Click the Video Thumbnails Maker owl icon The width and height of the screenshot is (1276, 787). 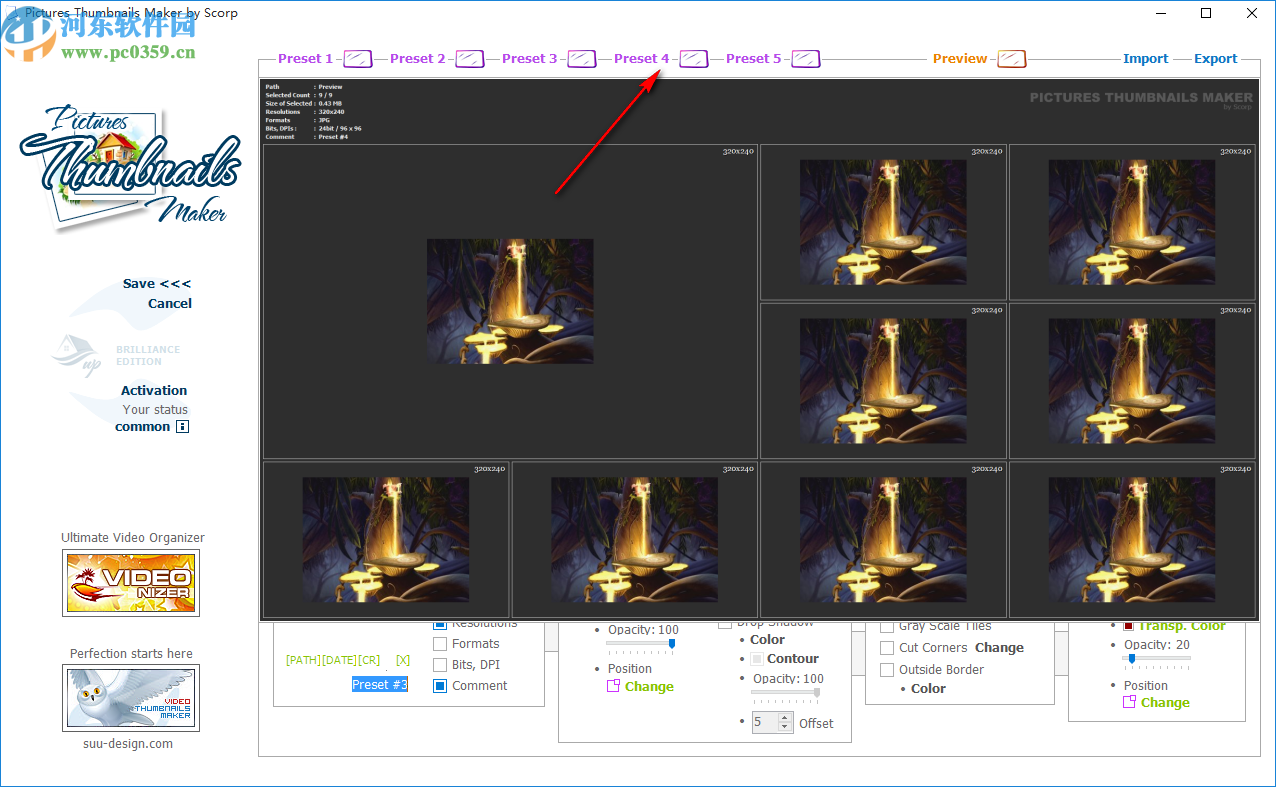point(130,697)
